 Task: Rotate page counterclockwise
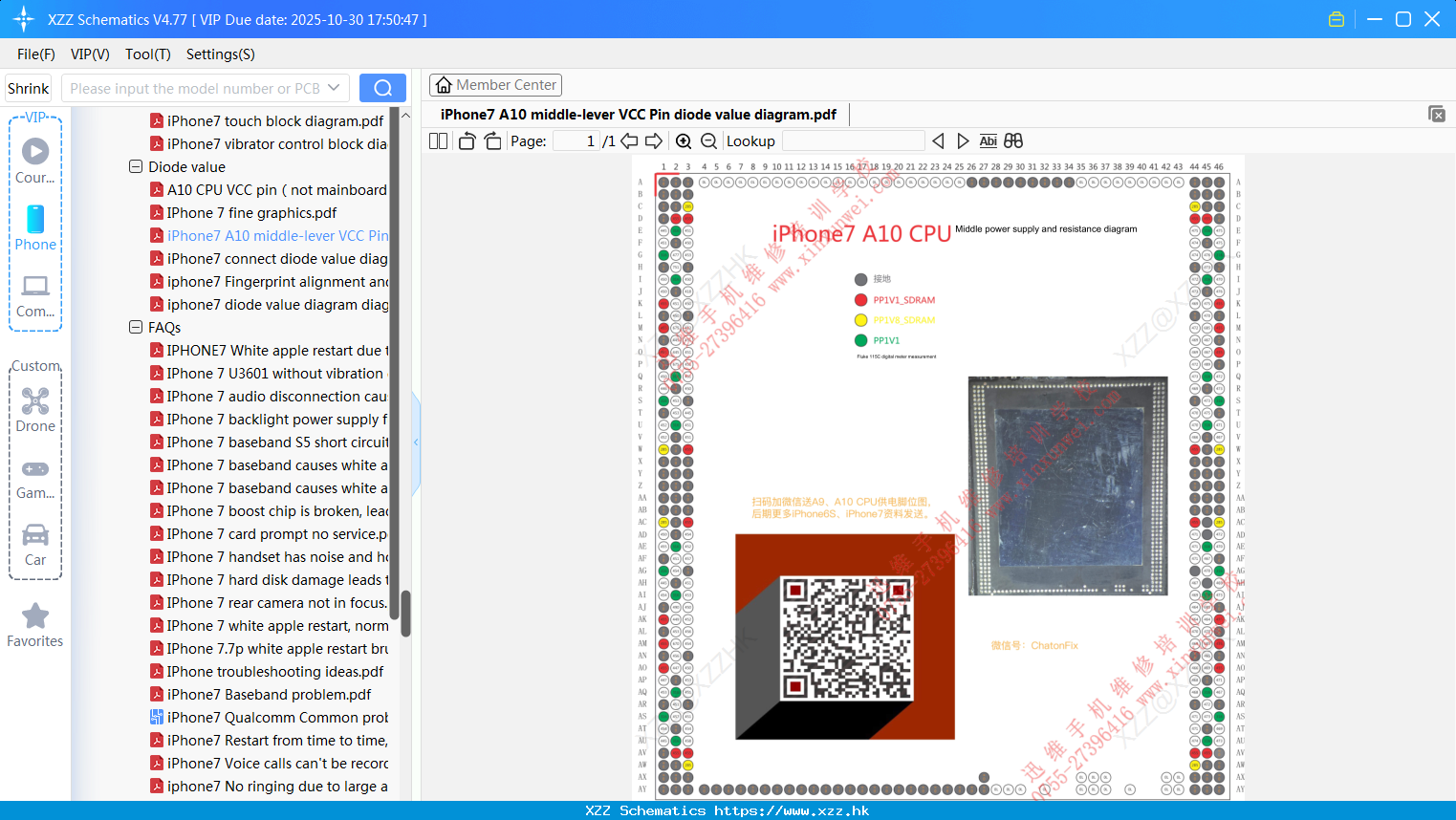pyautogui.click(x=467, y=140)
